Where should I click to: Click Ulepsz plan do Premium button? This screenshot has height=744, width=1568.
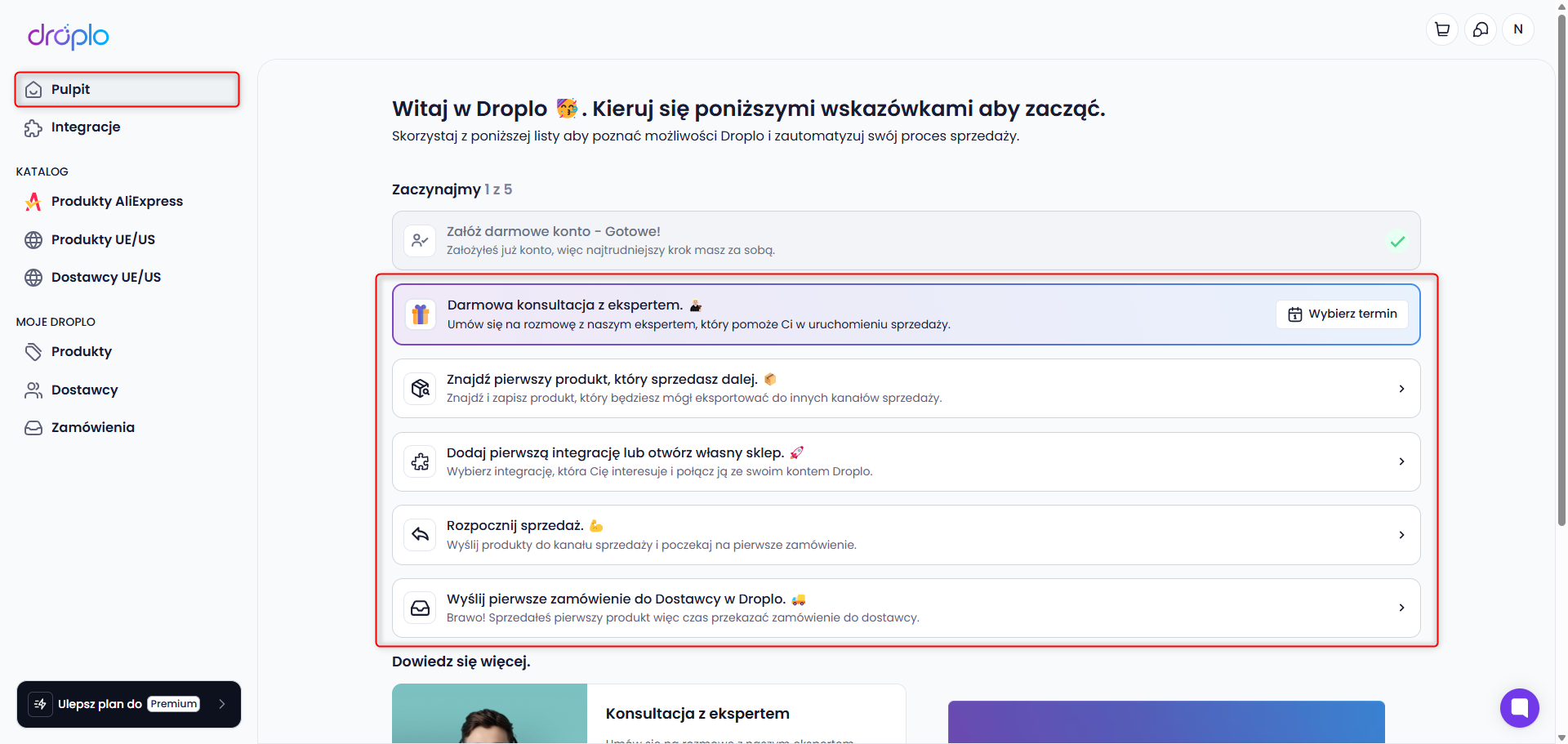tap(129, 704)
